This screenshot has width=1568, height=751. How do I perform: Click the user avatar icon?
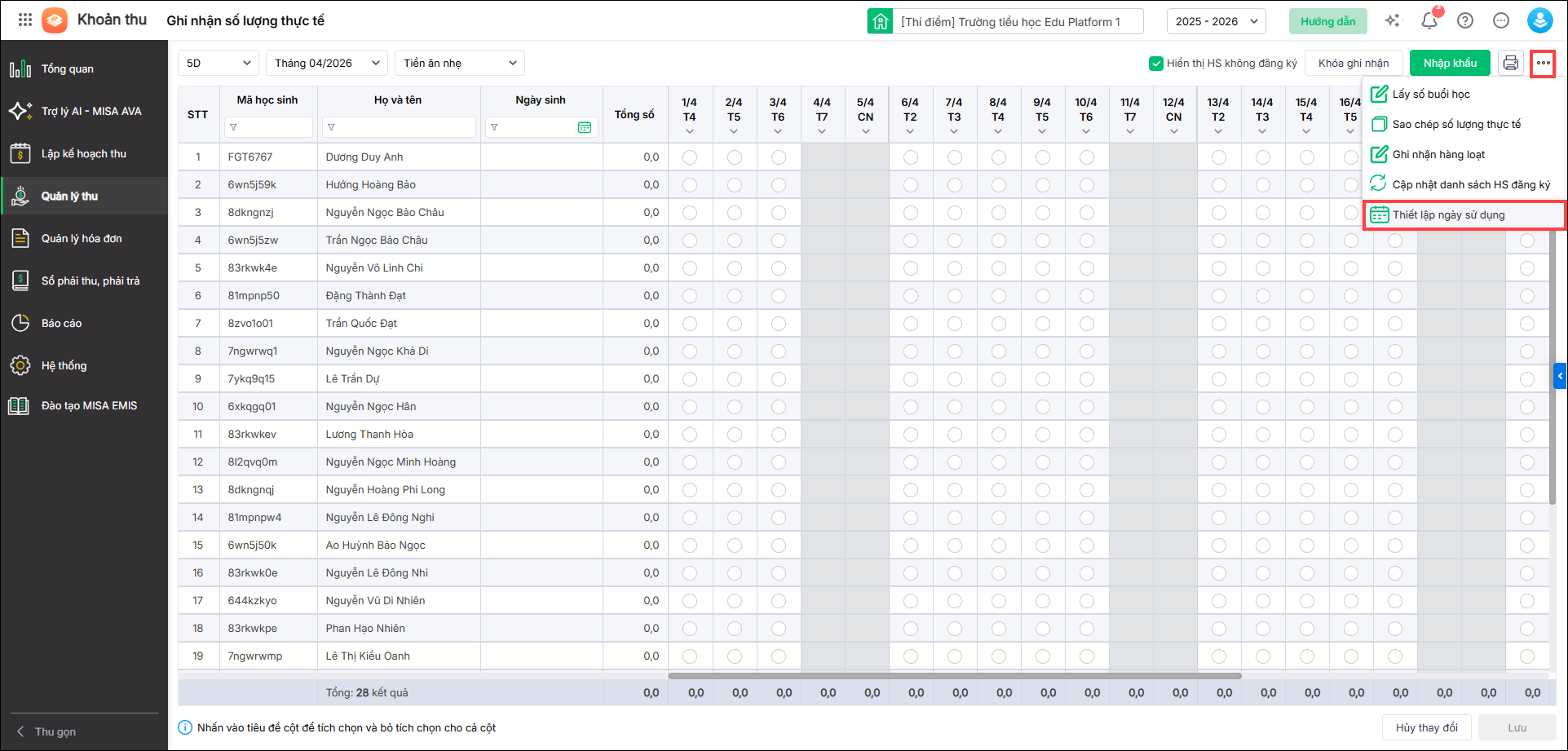tap(1539, 21)
